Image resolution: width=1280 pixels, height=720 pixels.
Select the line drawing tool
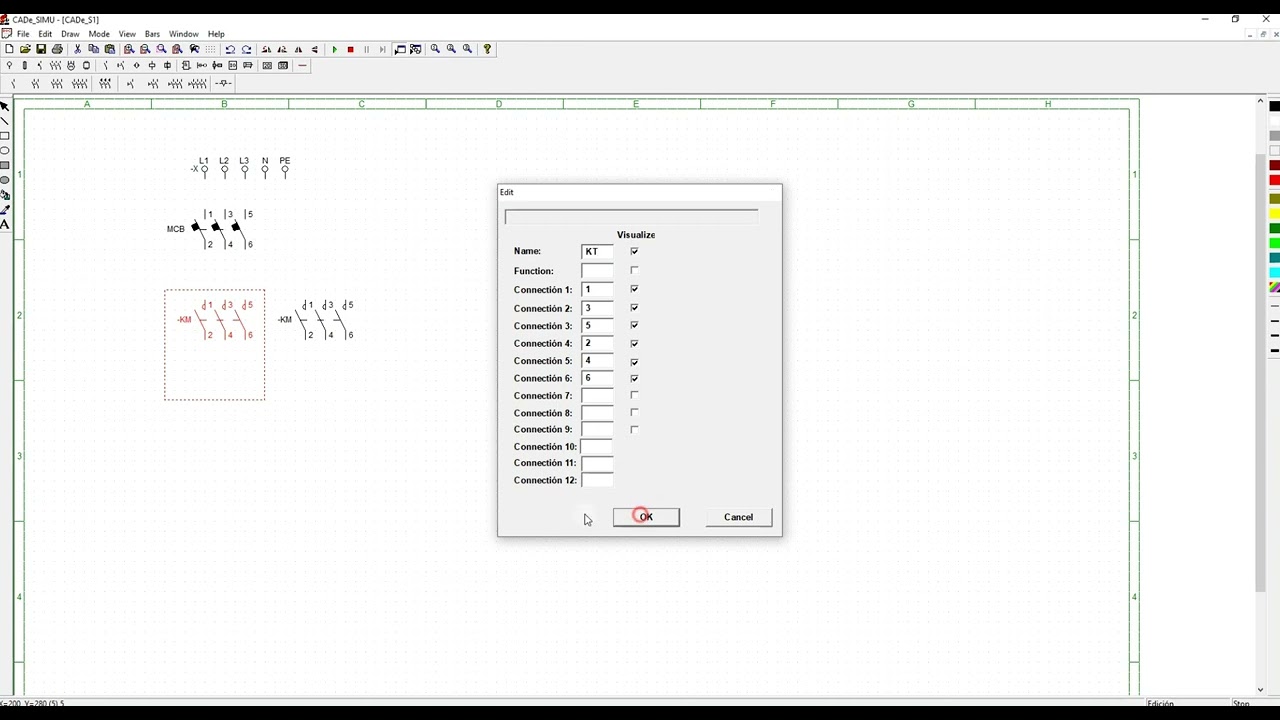pos(5,121)
